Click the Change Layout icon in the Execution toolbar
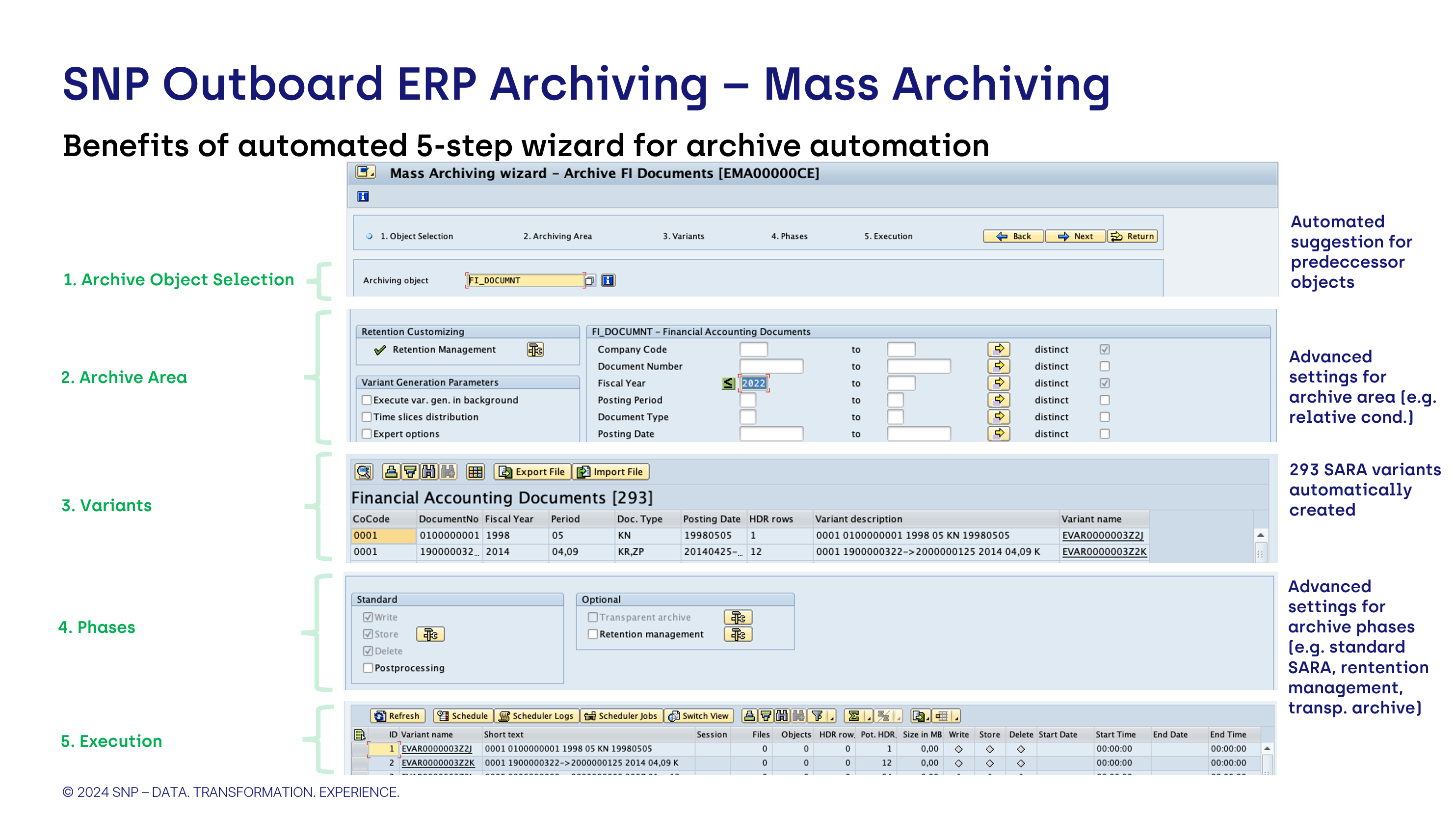Viewport: 1456px width, 818px height. (942, 716)
